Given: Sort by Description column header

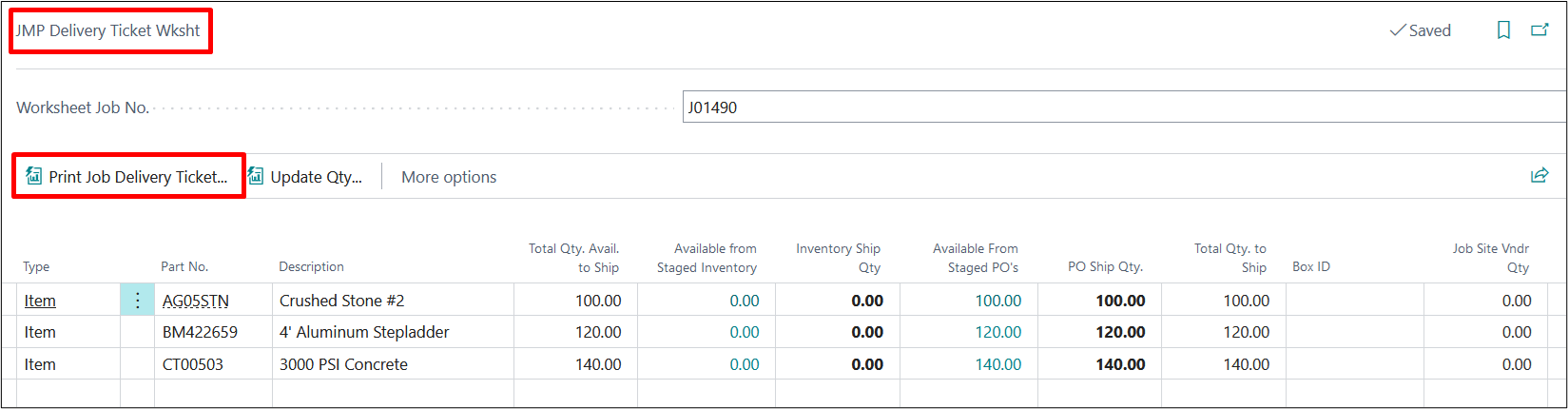Looking at the screenshot, I should click(311, 267).
